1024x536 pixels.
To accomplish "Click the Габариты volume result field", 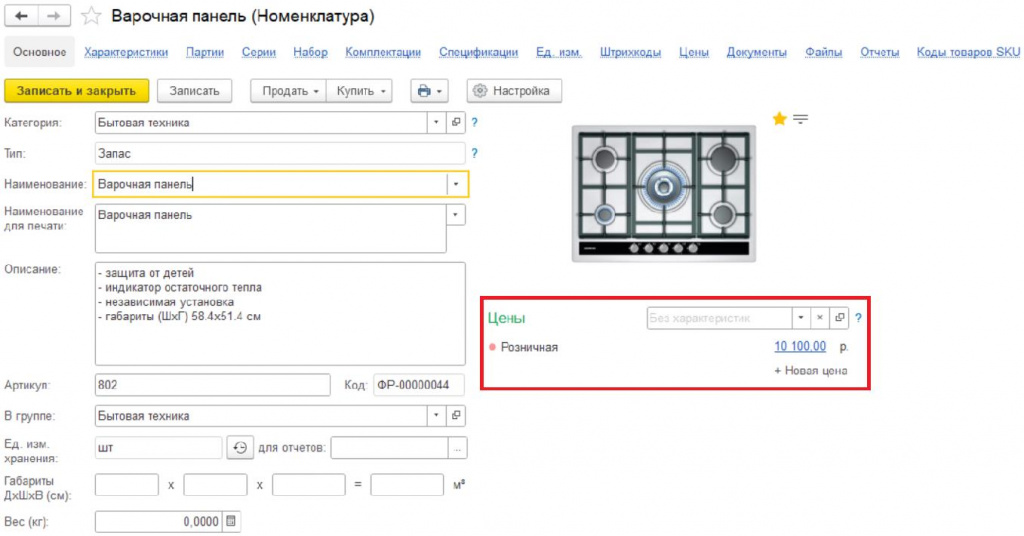I will pyautogui.click(x=407, y=485).
